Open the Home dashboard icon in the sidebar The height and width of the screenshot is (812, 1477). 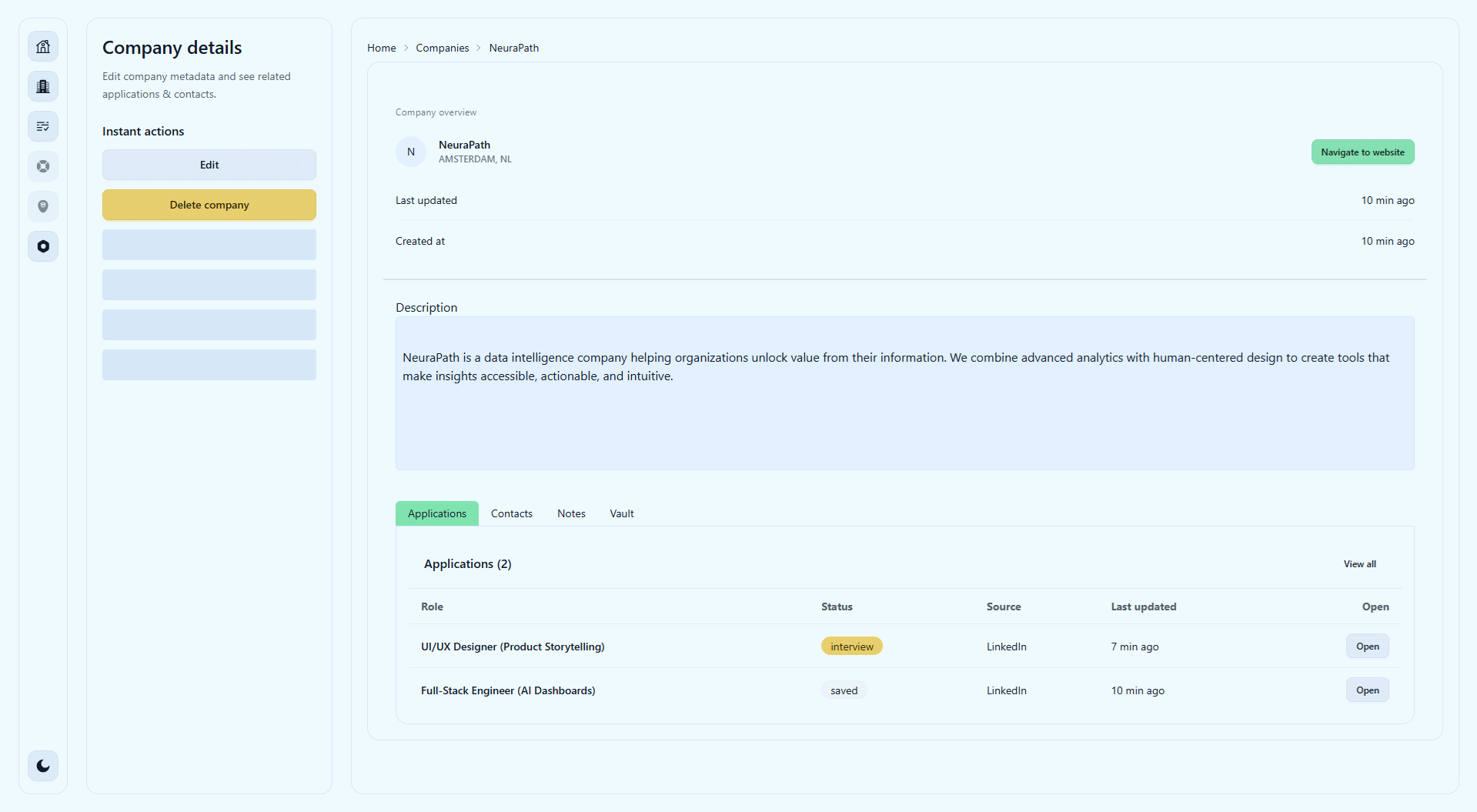coord(42,45)
